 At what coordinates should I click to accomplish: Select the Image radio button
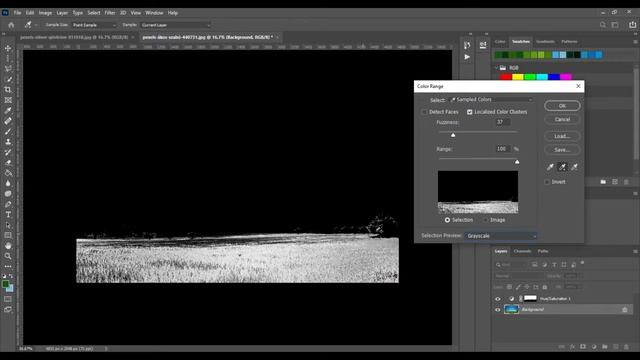pos(485,220)
